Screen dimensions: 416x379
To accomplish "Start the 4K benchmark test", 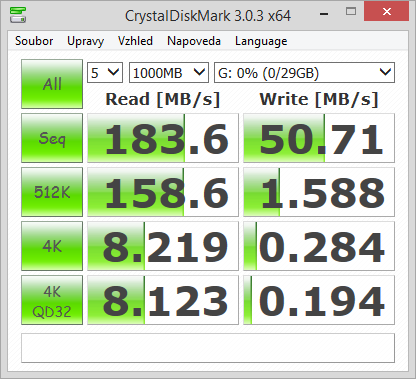I will coord(52,246).
